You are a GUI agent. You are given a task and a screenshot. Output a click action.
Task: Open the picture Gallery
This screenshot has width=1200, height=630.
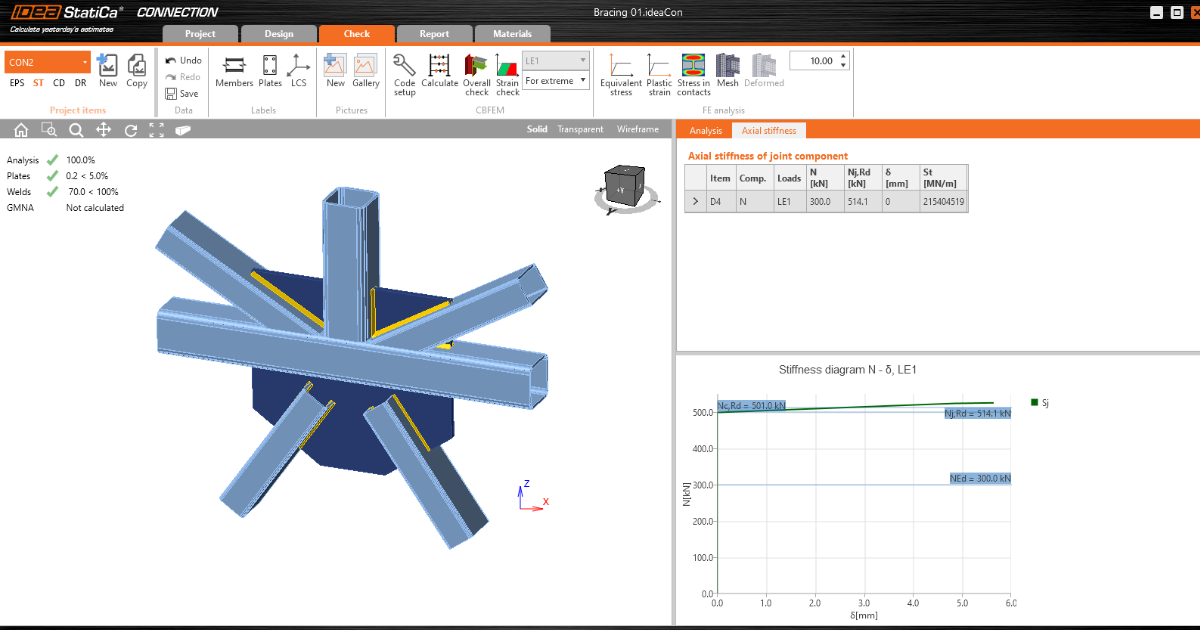(x=365, y=73)
